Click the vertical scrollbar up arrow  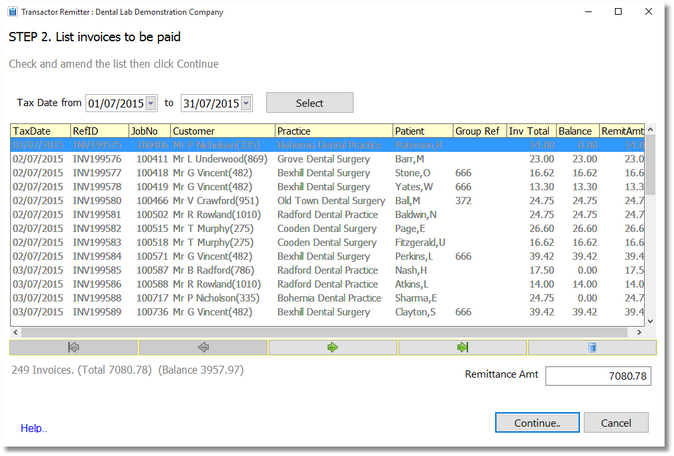click(x=650, y=129)
